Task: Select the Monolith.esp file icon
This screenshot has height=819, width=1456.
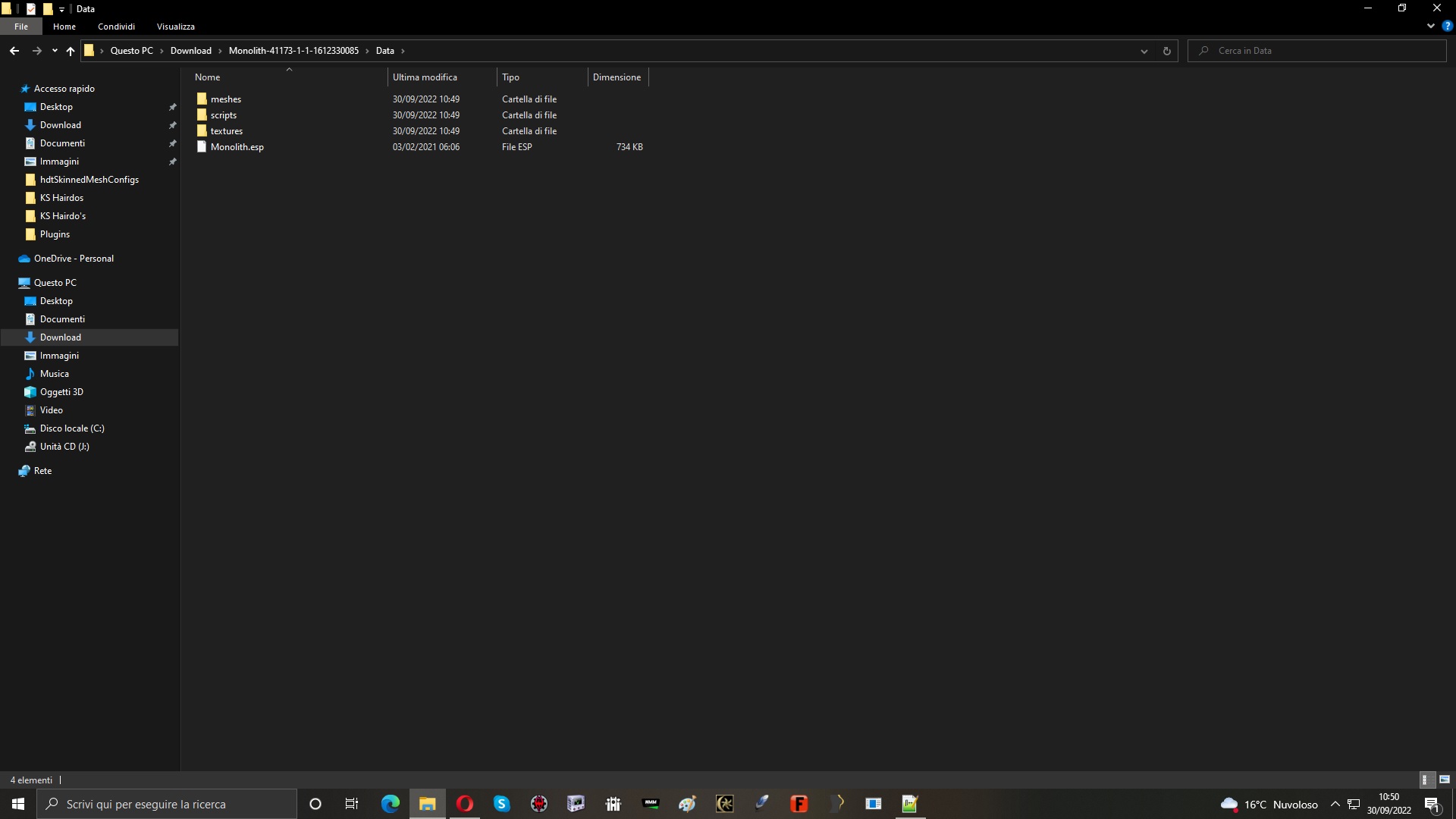Action: pos(202,147)
